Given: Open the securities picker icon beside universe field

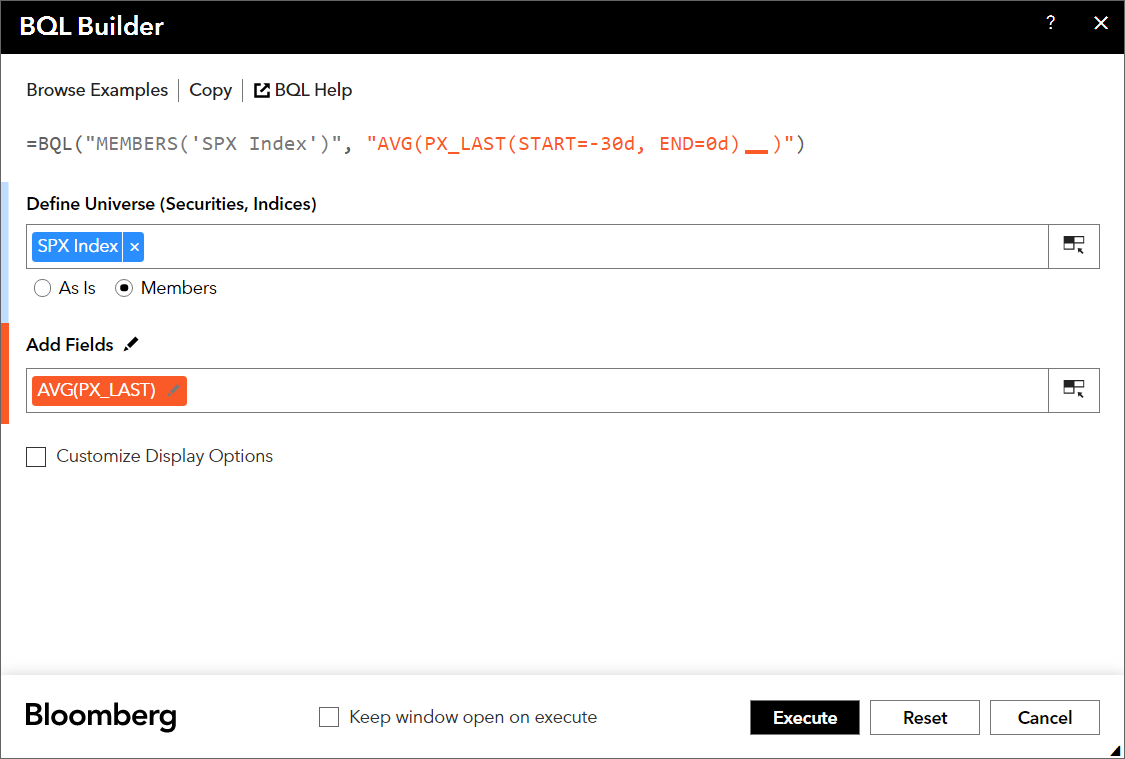Looking at the screenshot, I should tap(1073, 245).
